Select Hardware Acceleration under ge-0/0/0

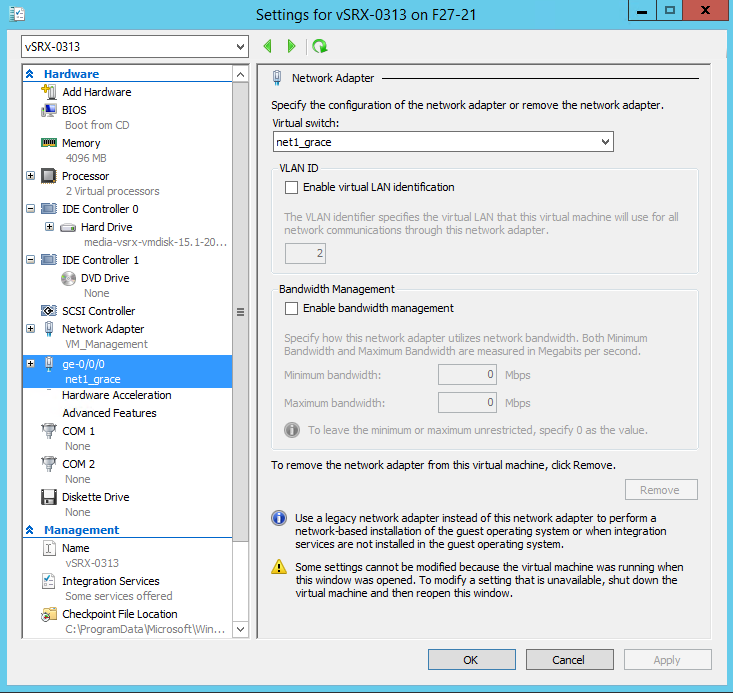(x=116, y=395)
